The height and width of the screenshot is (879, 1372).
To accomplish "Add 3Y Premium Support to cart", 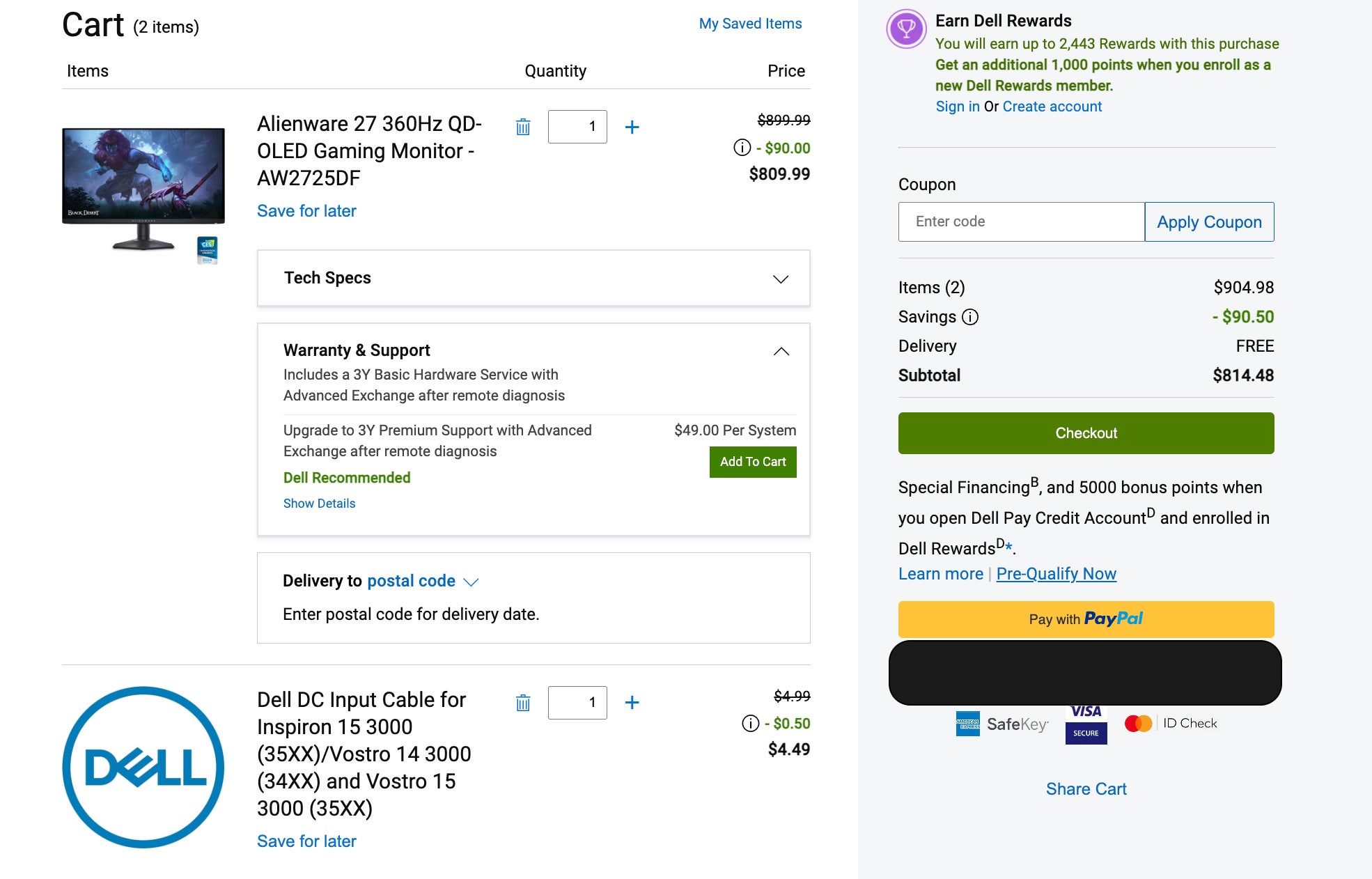I will pyautogui.click(x=752, y=462).
